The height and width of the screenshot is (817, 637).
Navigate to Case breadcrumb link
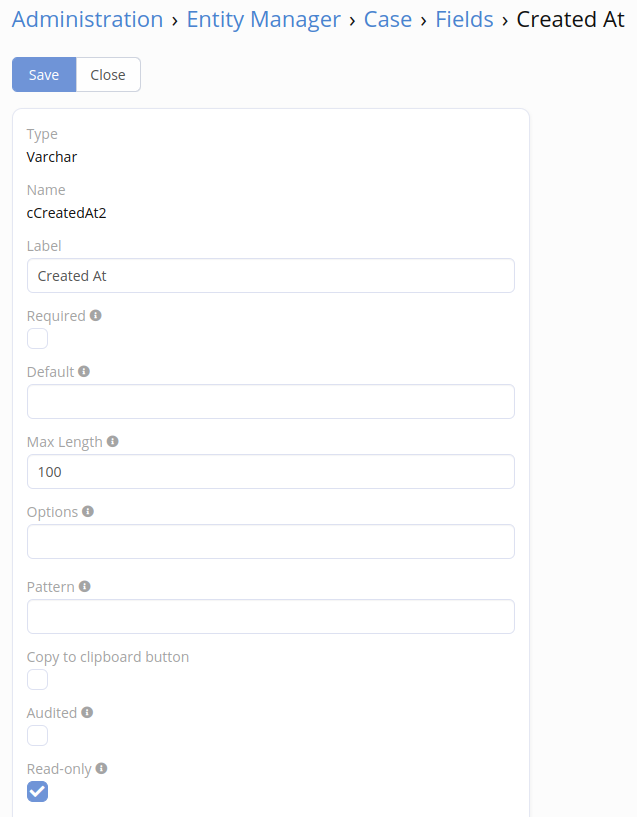[x=388, y=20]
